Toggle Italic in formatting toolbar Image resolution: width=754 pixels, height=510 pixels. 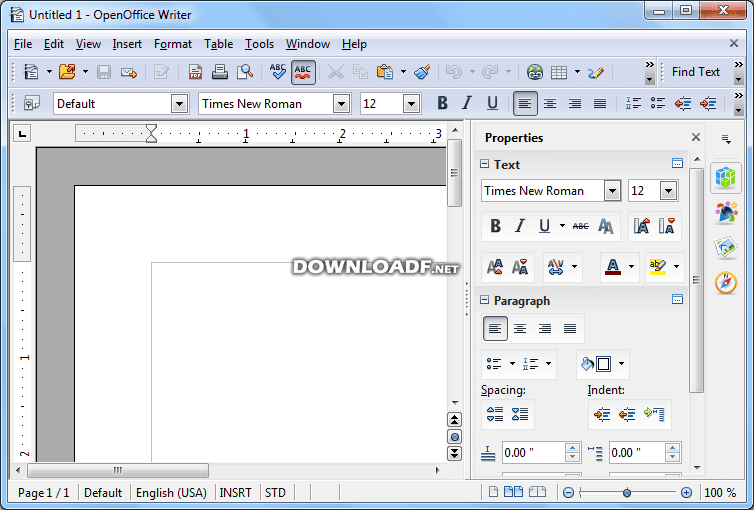point(467,103)
